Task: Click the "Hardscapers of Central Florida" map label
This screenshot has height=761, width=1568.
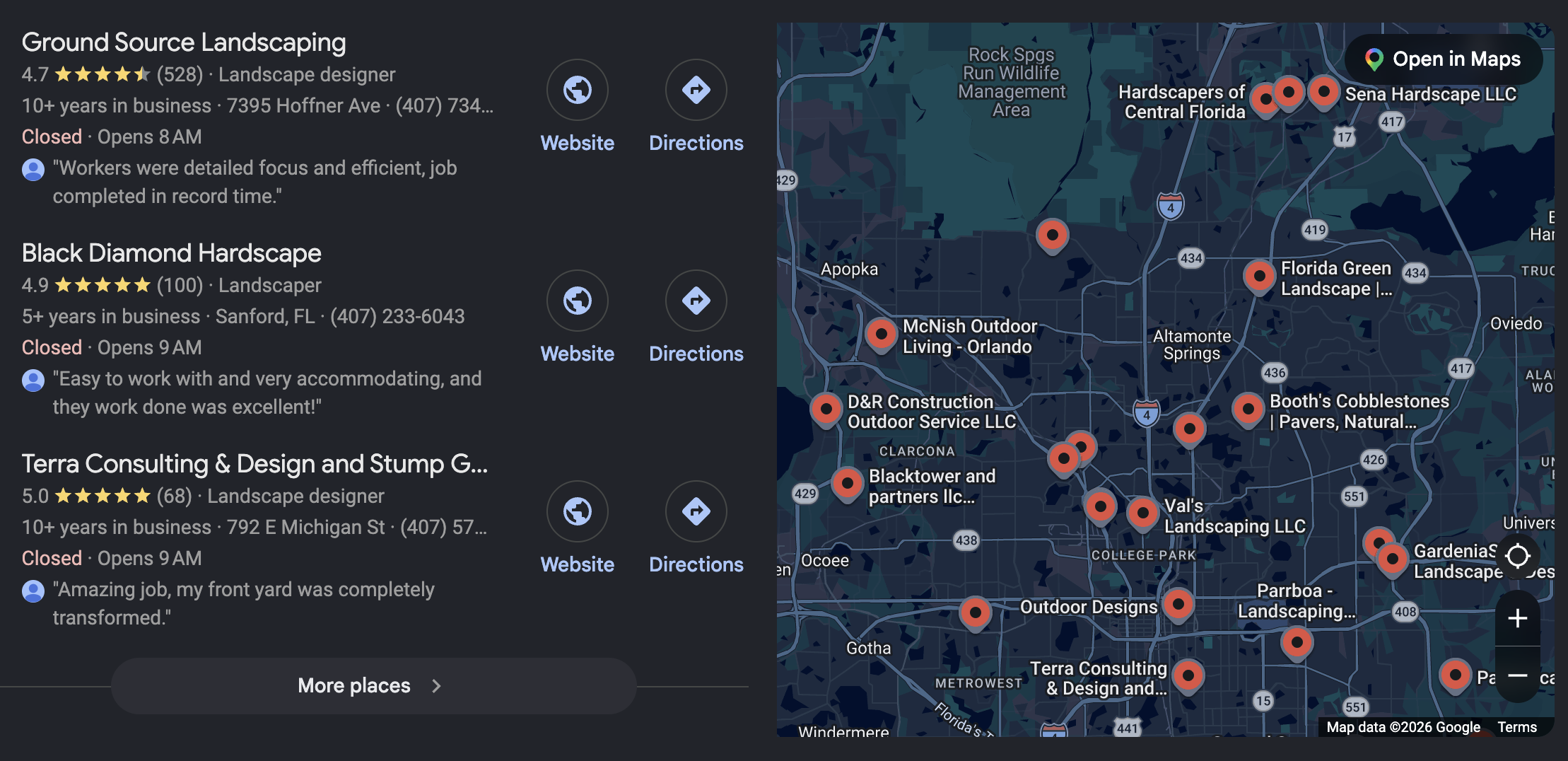Action: tap(1182, 102)
